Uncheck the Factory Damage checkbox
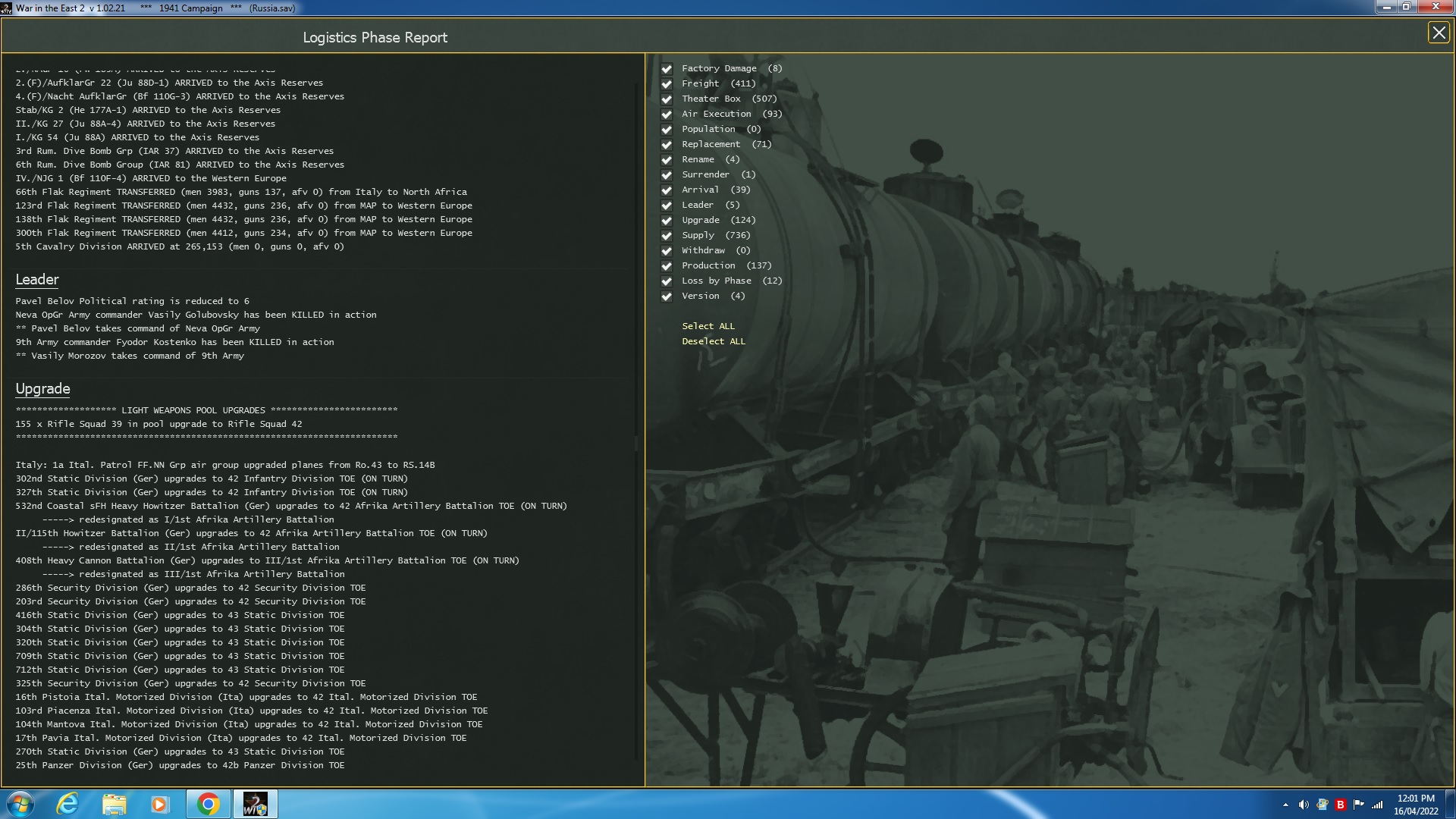Viewport: 1456px width, 819px height. (667, 69)
